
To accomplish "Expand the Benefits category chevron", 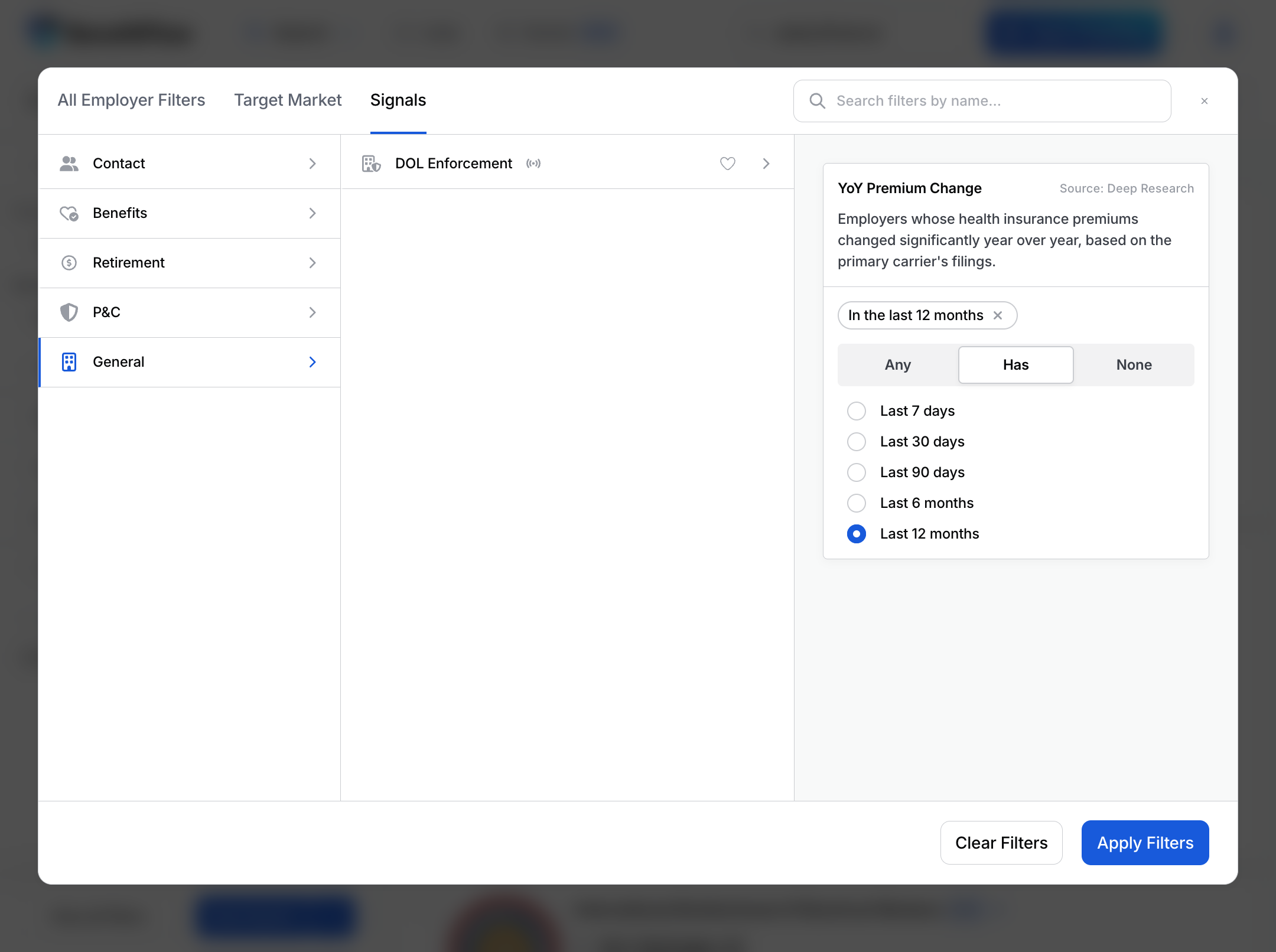I will 313,213.
